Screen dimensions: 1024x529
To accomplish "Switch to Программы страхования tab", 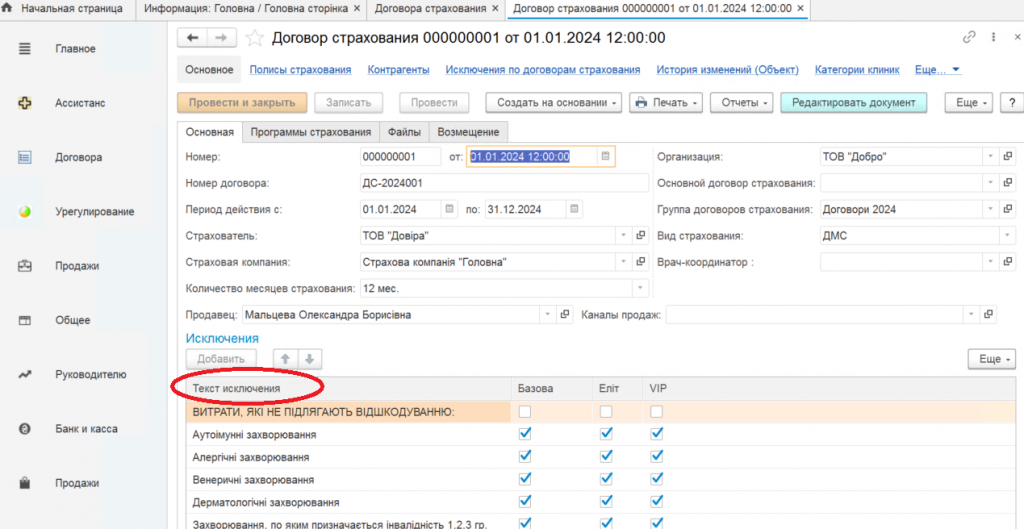I will tap(310, 132).
